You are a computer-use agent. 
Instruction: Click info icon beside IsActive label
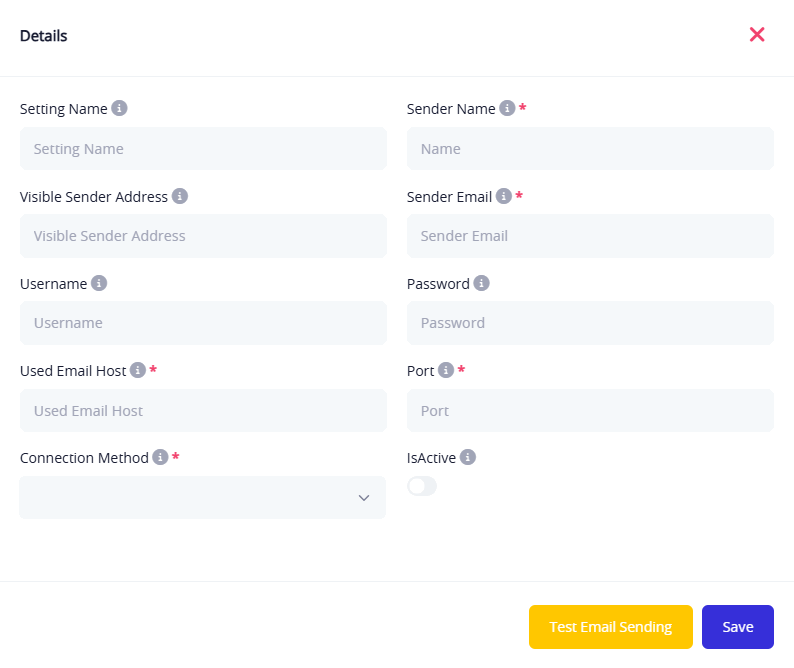[x=468, y=457]
